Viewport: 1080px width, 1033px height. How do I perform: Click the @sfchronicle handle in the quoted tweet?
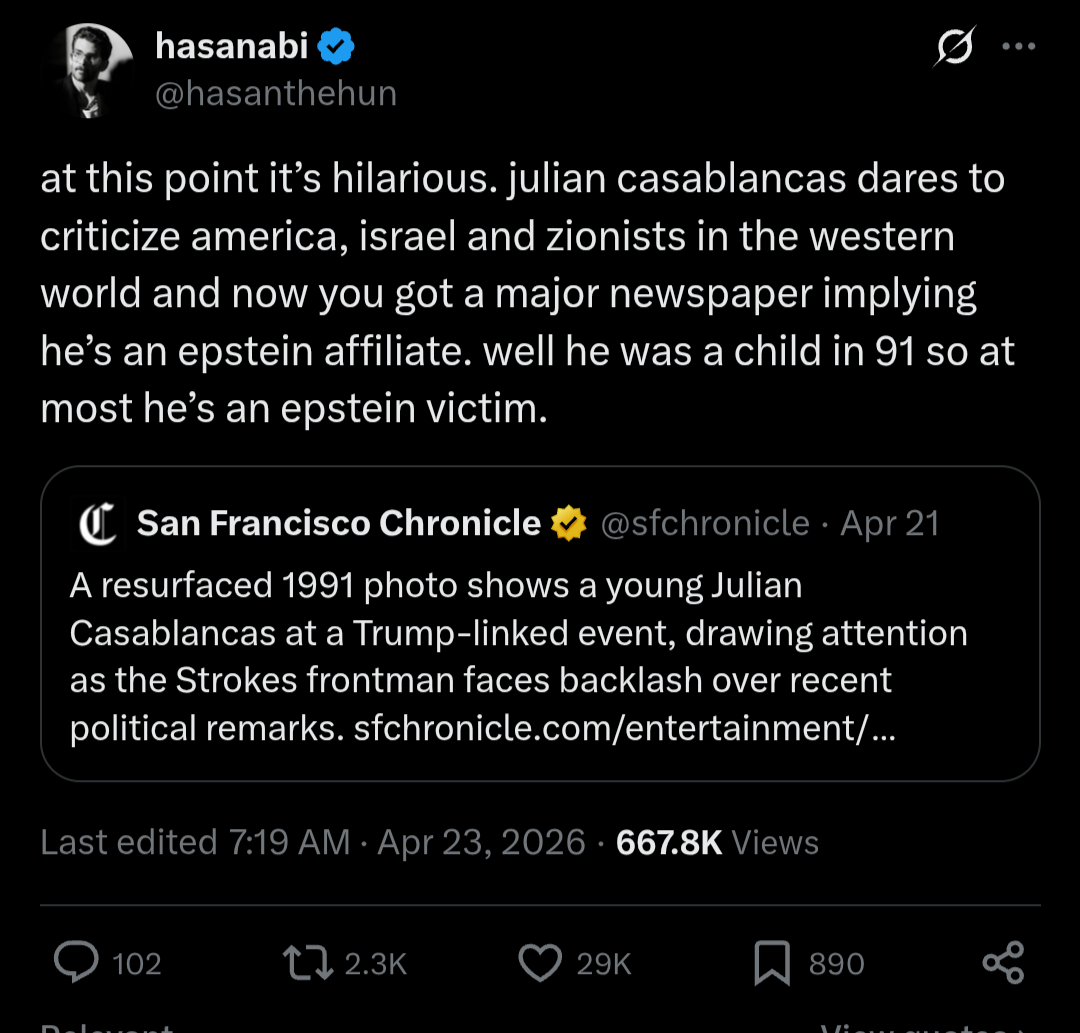pos(704,523)
